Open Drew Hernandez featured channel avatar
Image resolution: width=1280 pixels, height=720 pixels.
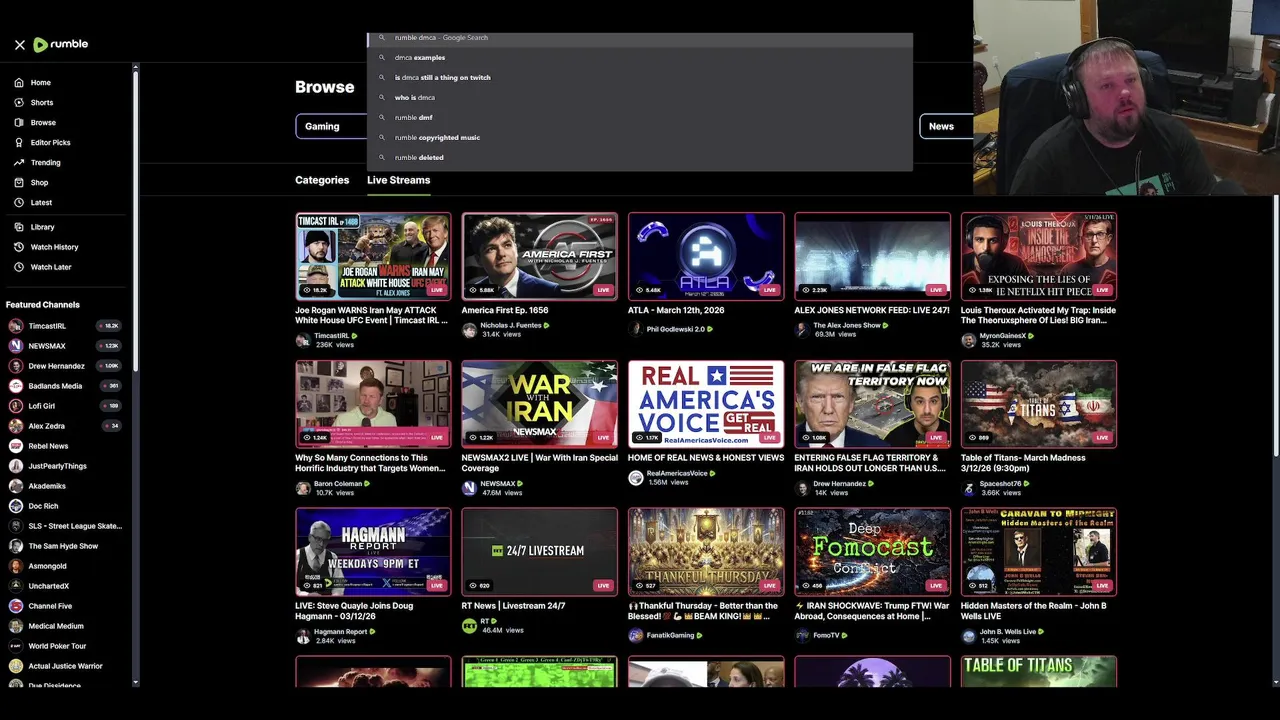(16, 366)
